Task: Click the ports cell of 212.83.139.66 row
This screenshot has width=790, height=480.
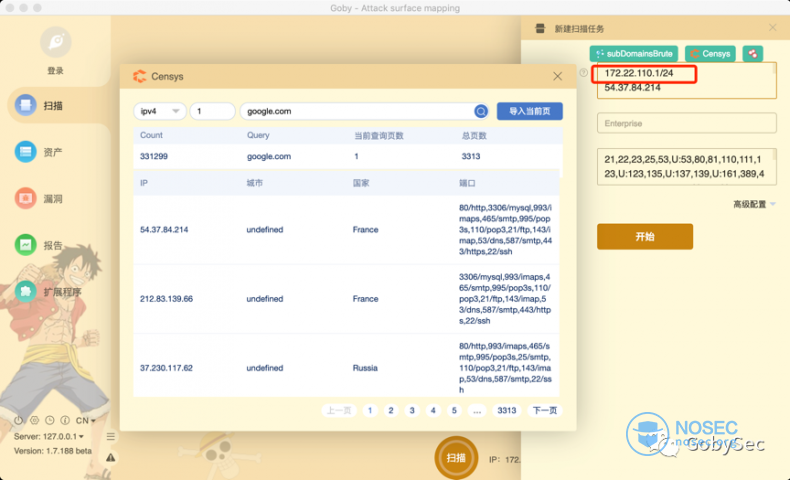Action: [x=505, y=299]
